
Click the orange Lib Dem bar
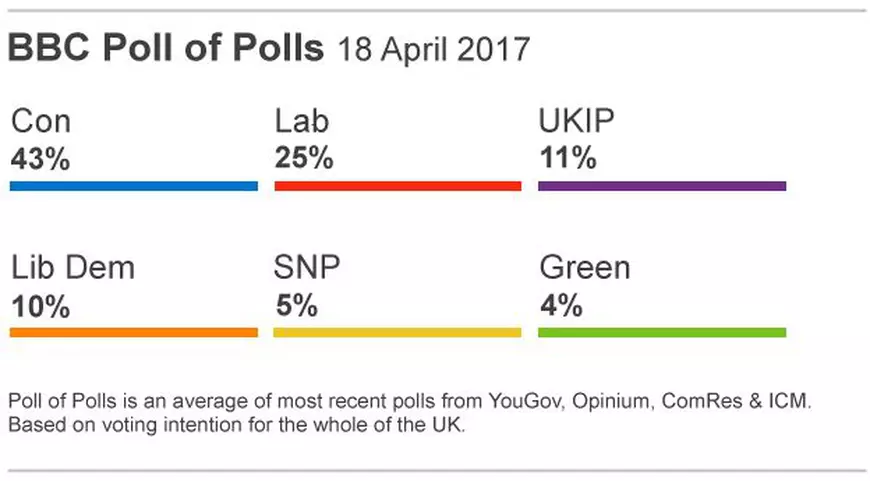tap(134, 332)
